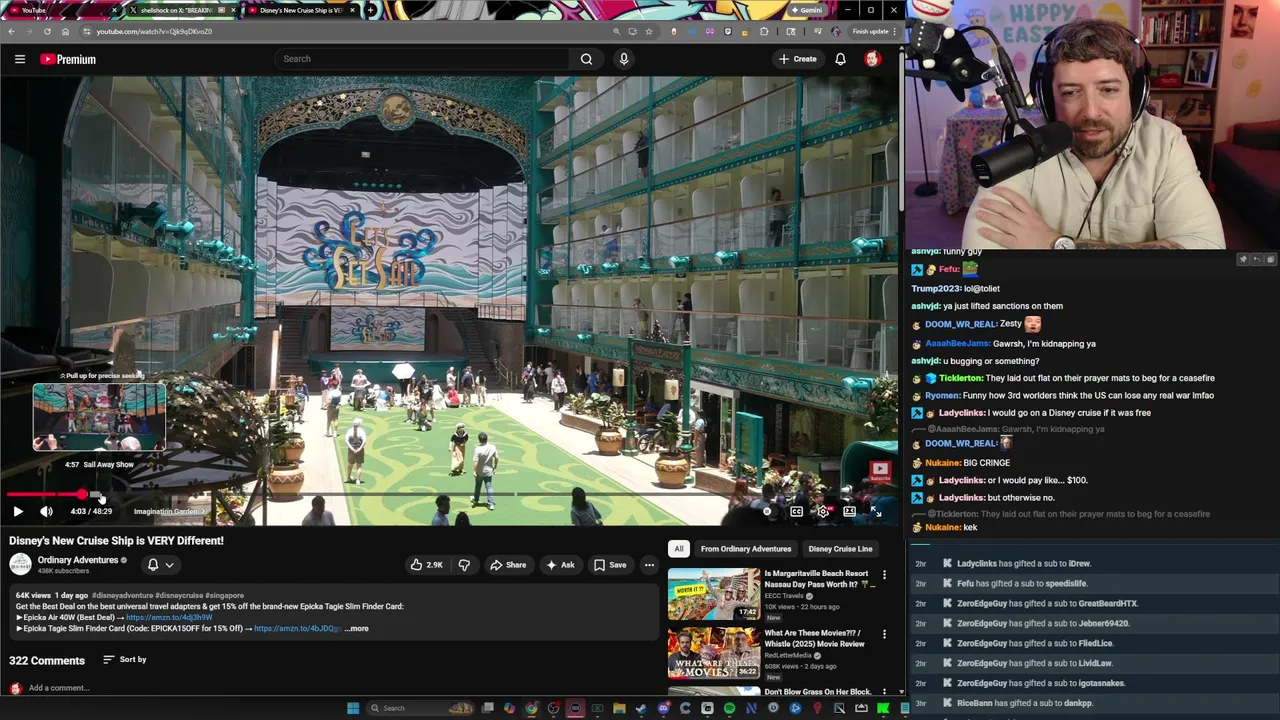1280x720 pixels.
Task: Expand the Imagination Garden chapter list
Action: coord(169,511)
